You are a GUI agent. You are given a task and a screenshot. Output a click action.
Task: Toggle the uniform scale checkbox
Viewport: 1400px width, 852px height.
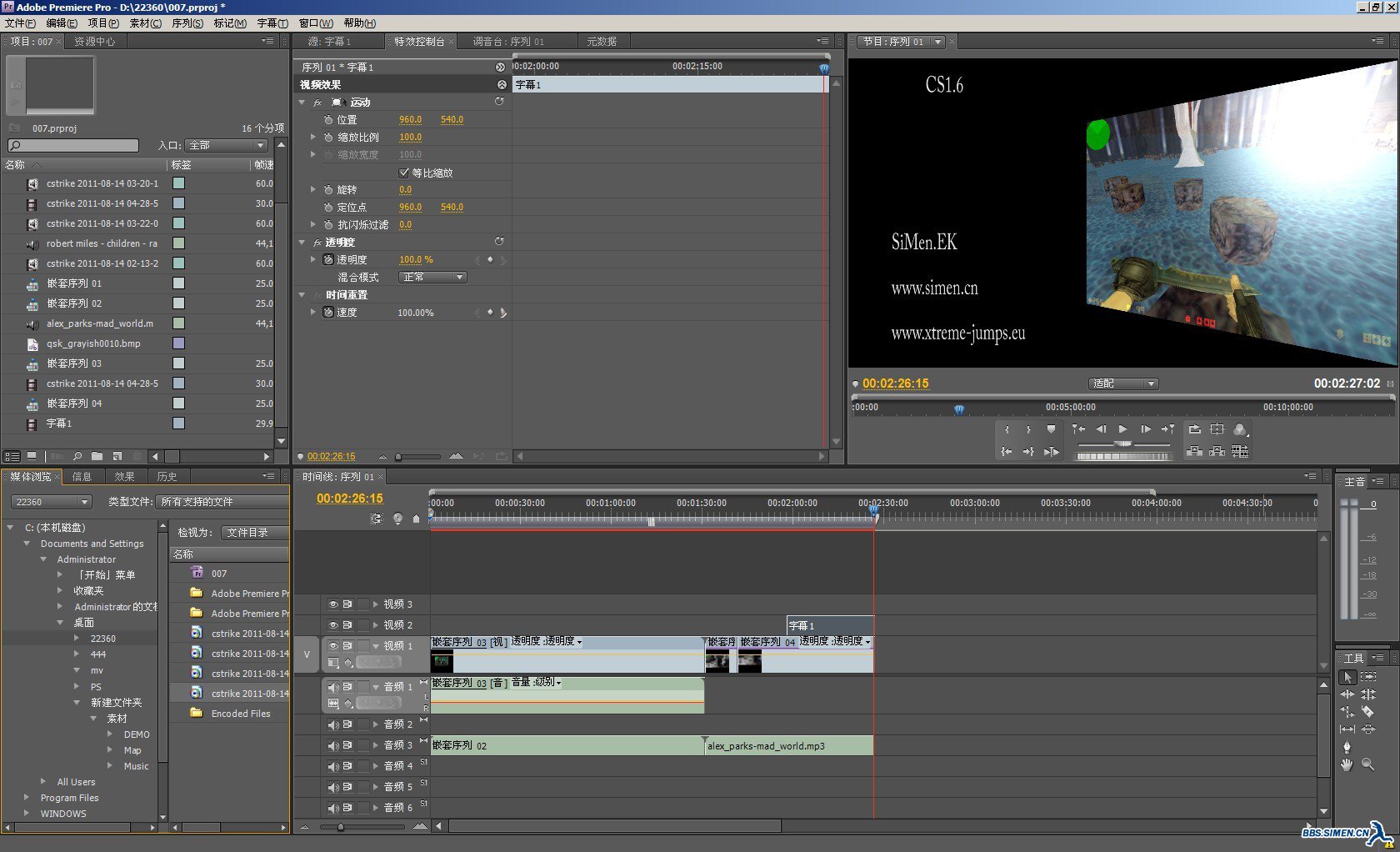pos(404,173)
